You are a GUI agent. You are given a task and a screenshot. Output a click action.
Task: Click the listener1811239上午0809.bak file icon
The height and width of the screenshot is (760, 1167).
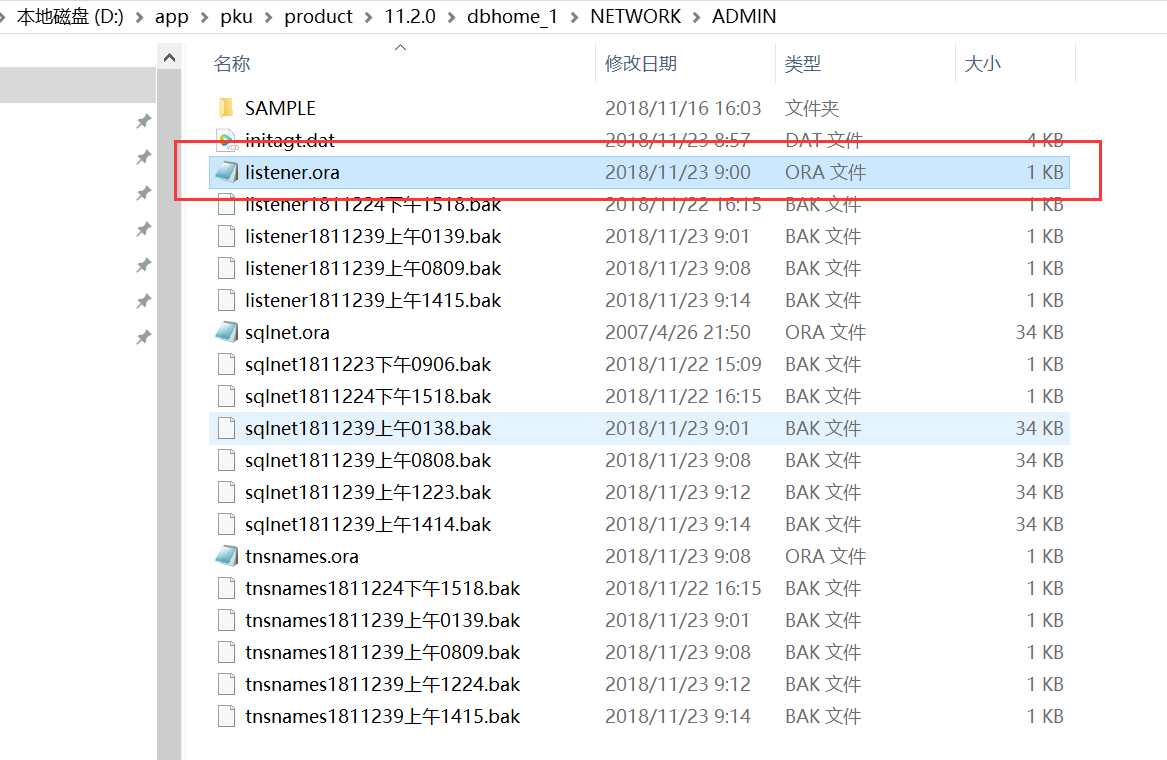point(226,269)
